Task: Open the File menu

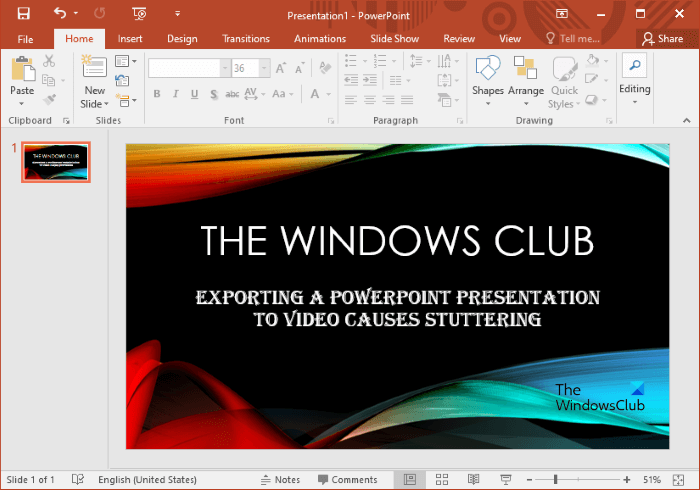Action: (x=25, y=39)
